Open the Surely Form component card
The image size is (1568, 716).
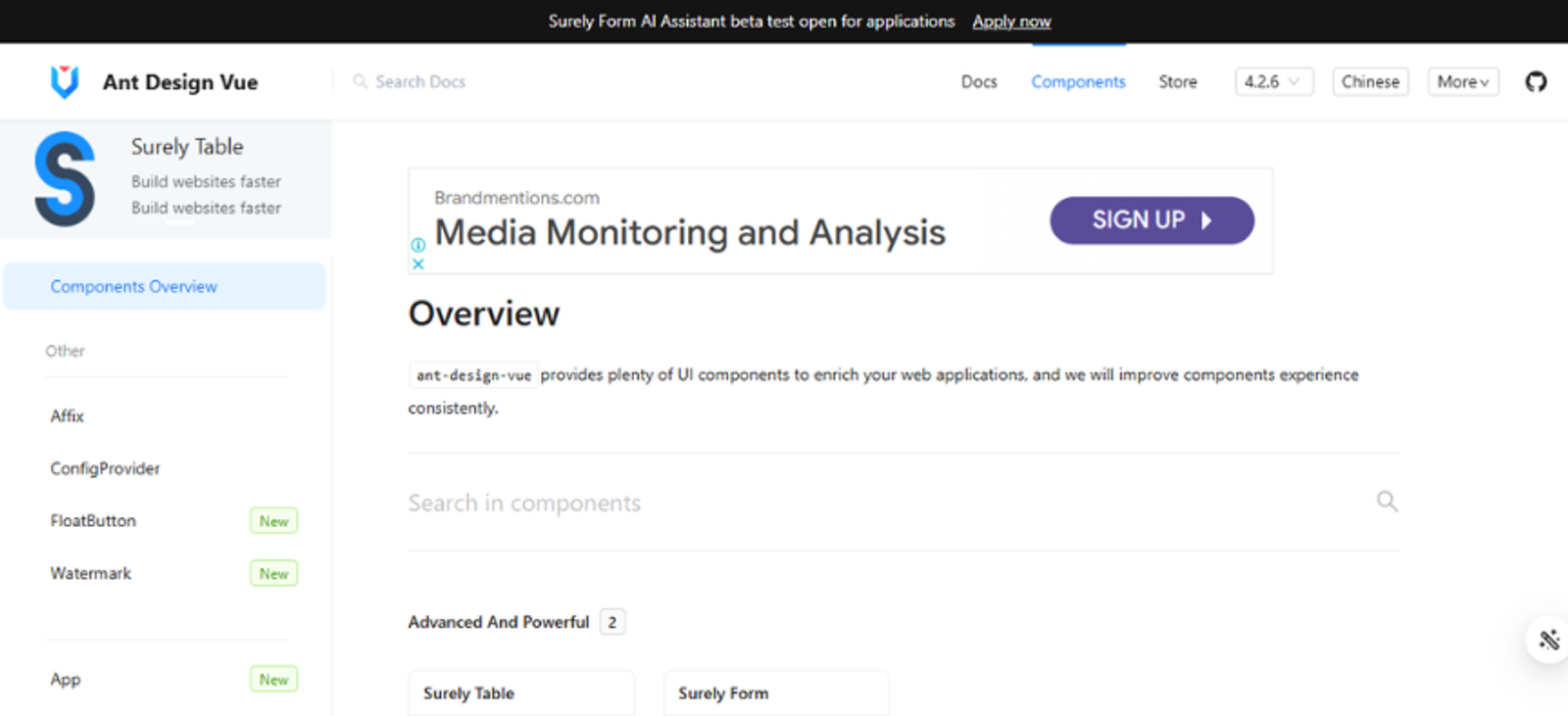click(776, 692)
